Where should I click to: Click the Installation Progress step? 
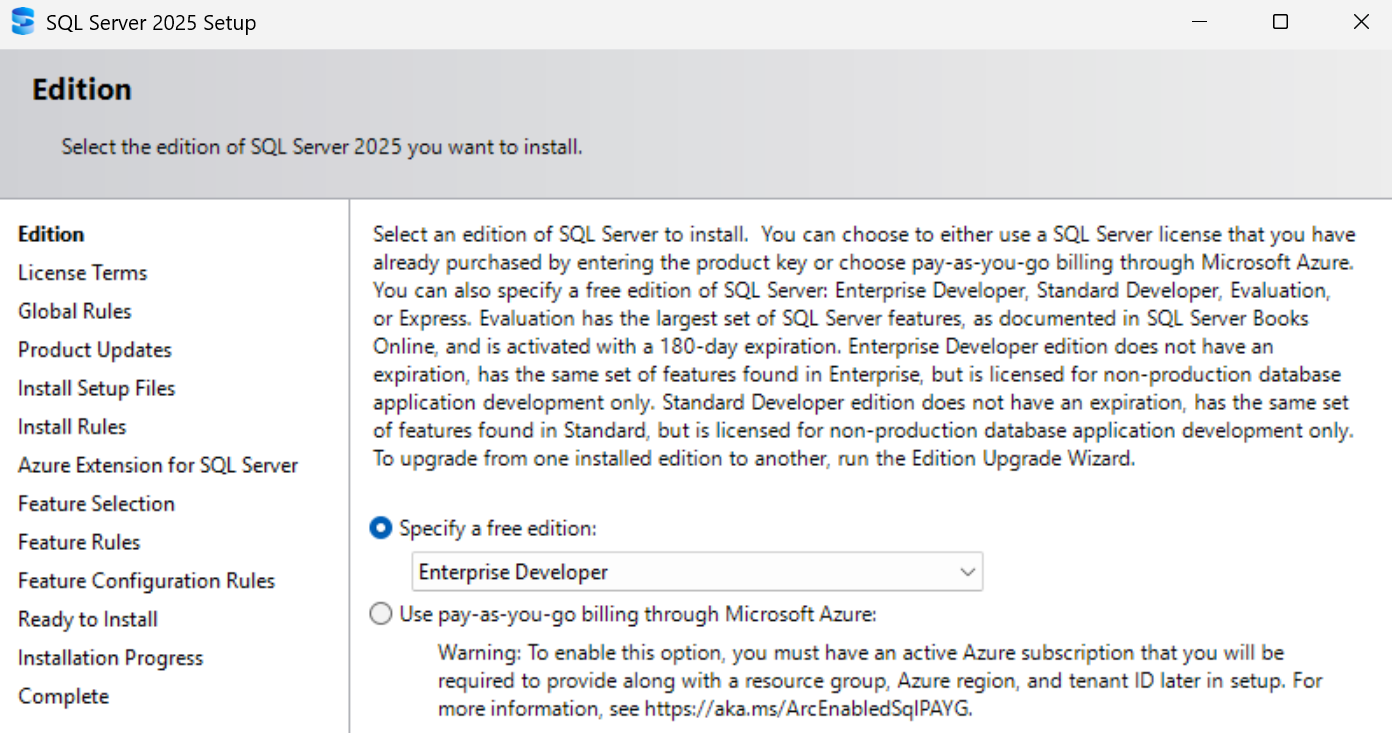(x=110, y=658)
